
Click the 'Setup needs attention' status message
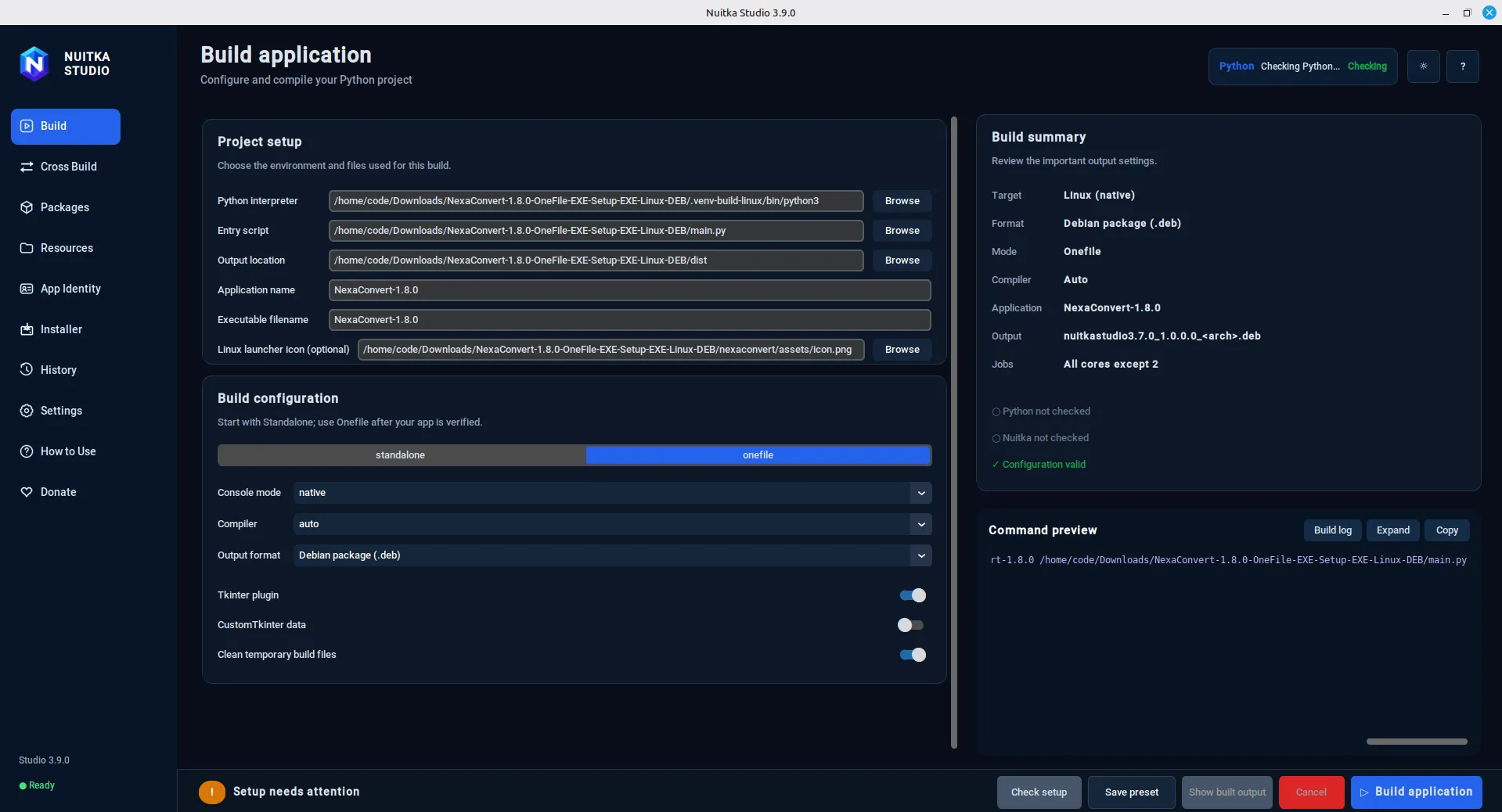[297, 792]
